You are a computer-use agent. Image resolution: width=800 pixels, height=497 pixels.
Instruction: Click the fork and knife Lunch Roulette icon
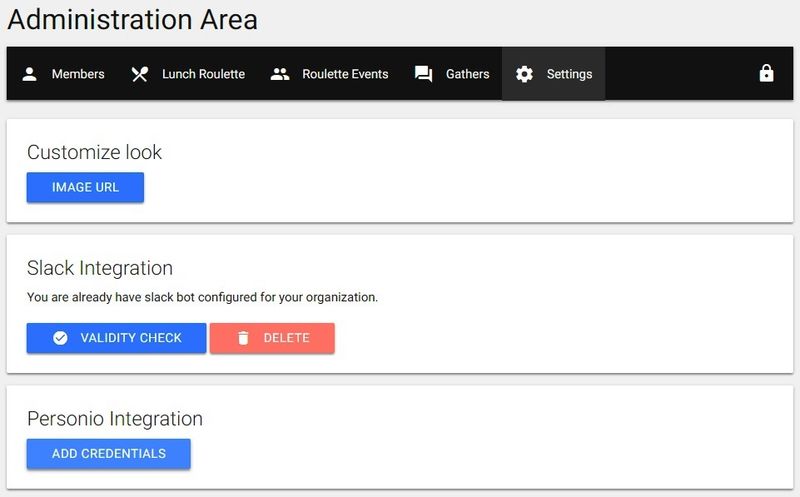click(x=140, y=74)
